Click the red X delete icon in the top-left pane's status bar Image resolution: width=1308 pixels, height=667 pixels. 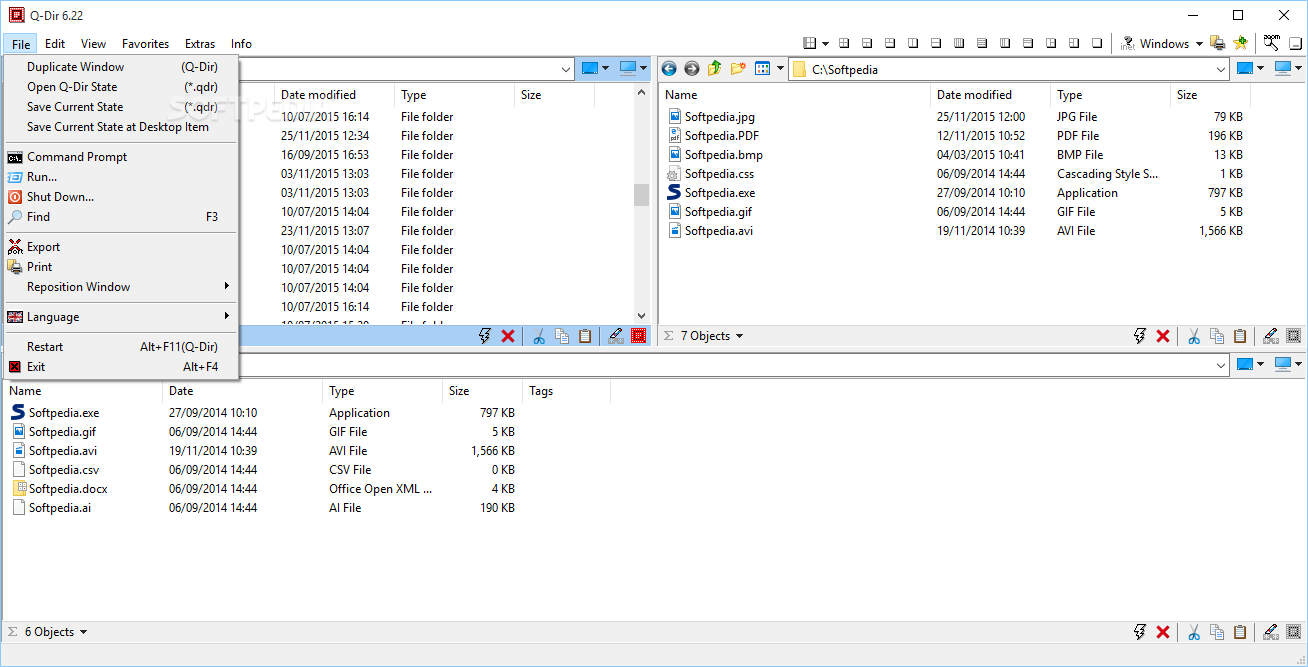508,336
